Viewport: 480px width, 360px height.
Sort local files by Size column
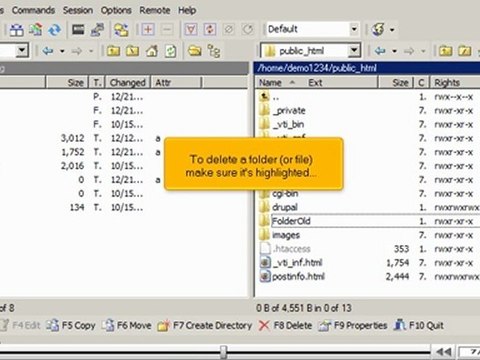pyautogui.click(x=75, y=82)
